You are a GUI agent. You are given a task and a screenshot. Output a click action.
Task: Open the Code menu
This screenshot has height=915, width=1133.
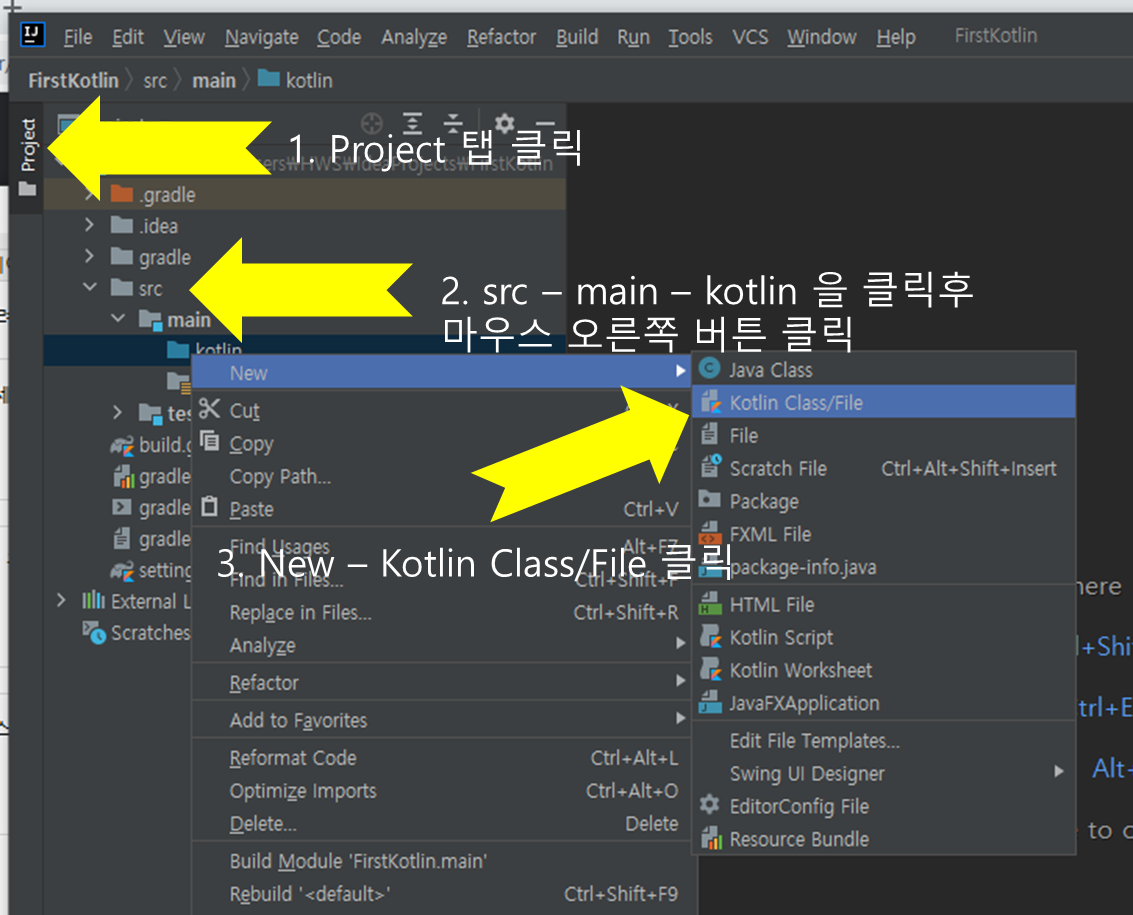(x=339, y=37)
